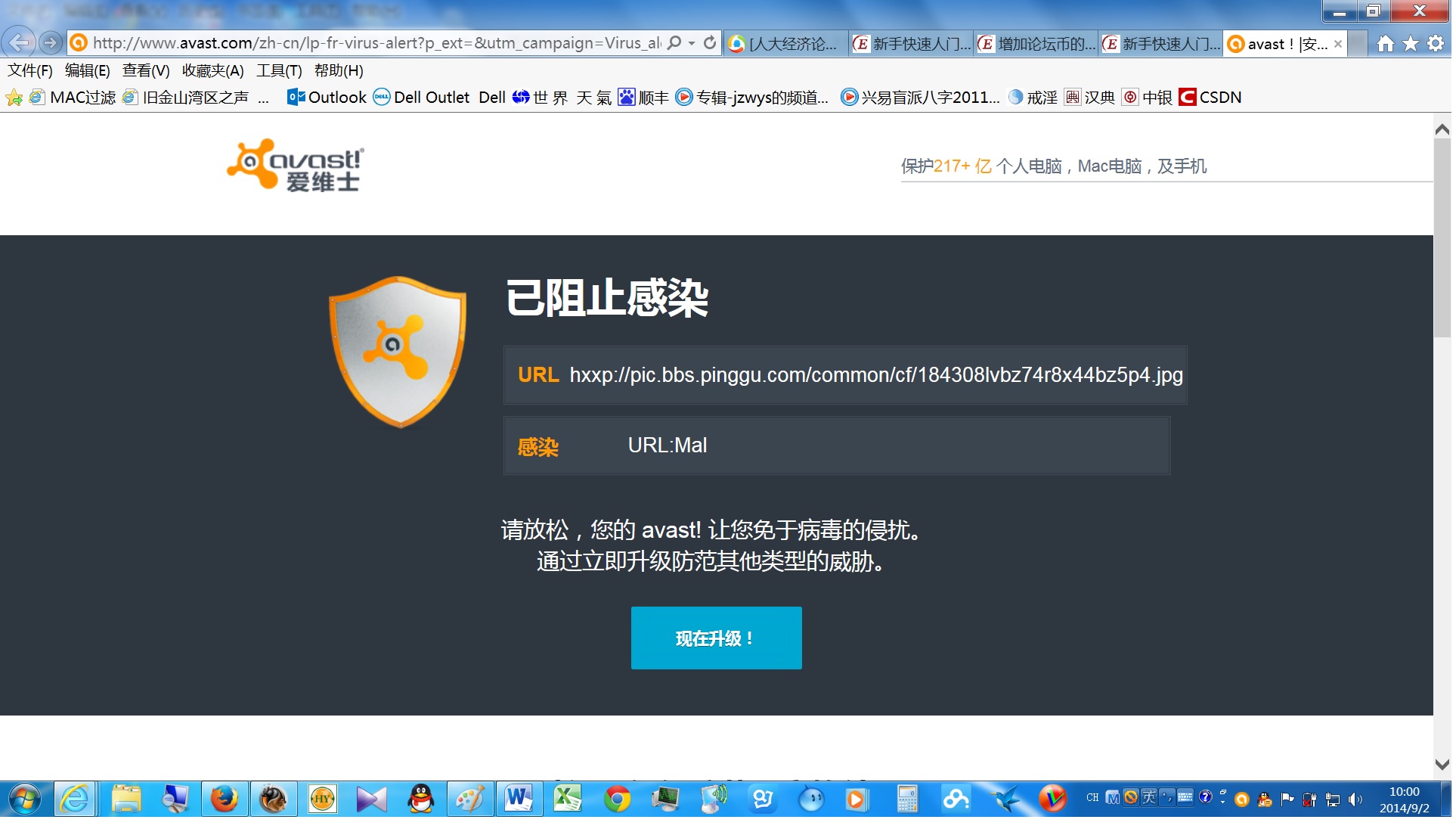The height and width of the screenshot is (832, 1456).
Task: Click the 现在升级! button
Action: pos(716,638)
